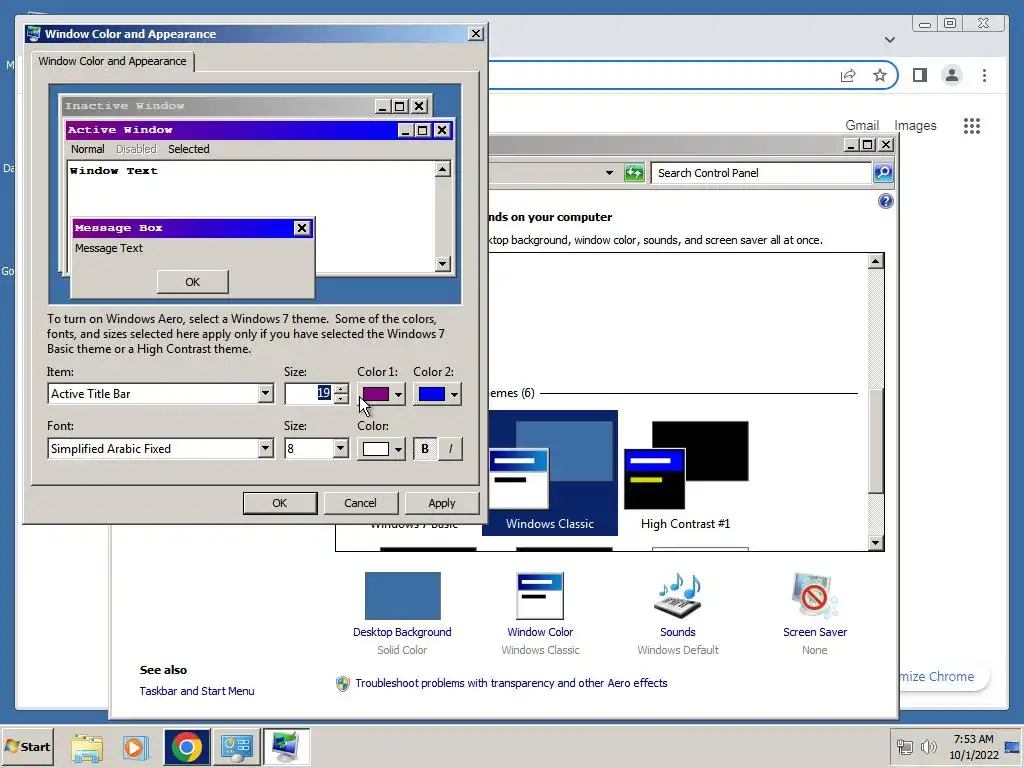Click Active Window title bar in preview
The image size is (1024, 768).
coord(232,130)
